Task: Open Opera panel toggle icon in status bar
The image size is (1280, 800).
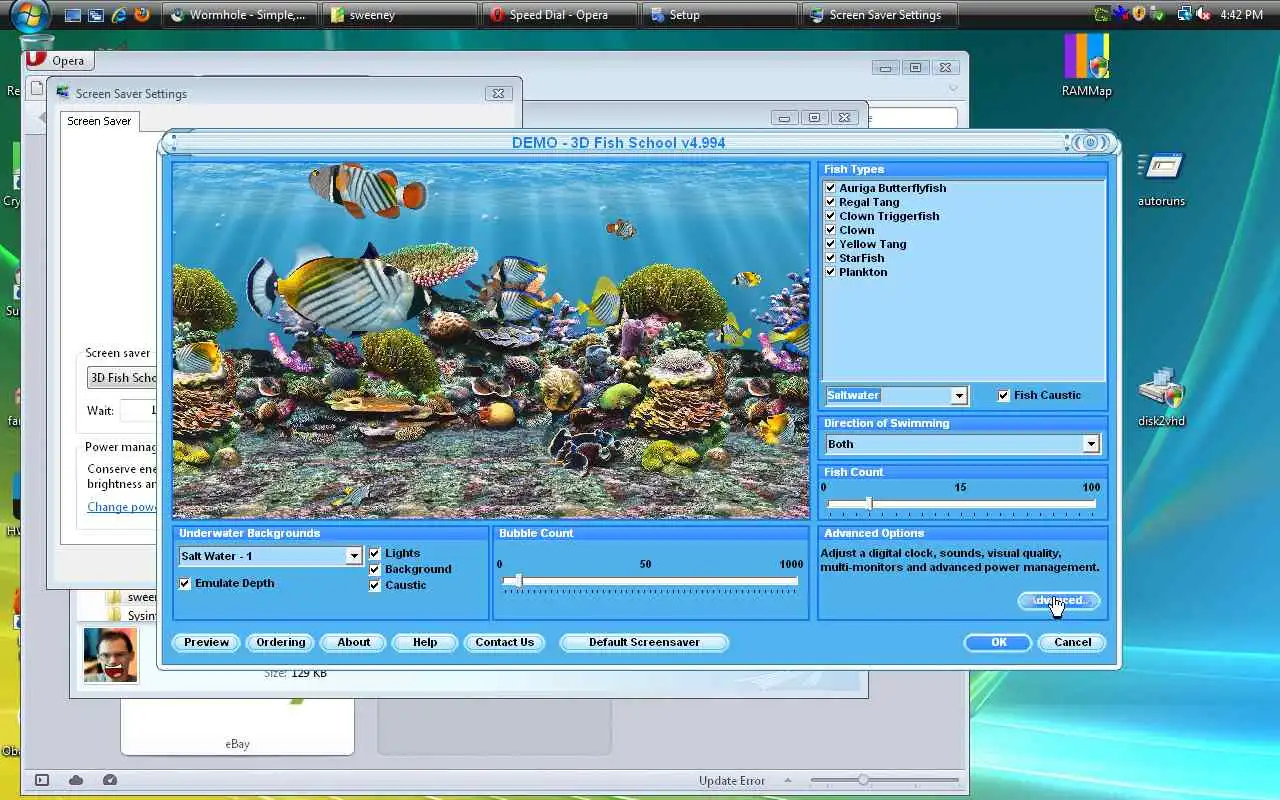Action: [x=42, y=780]
